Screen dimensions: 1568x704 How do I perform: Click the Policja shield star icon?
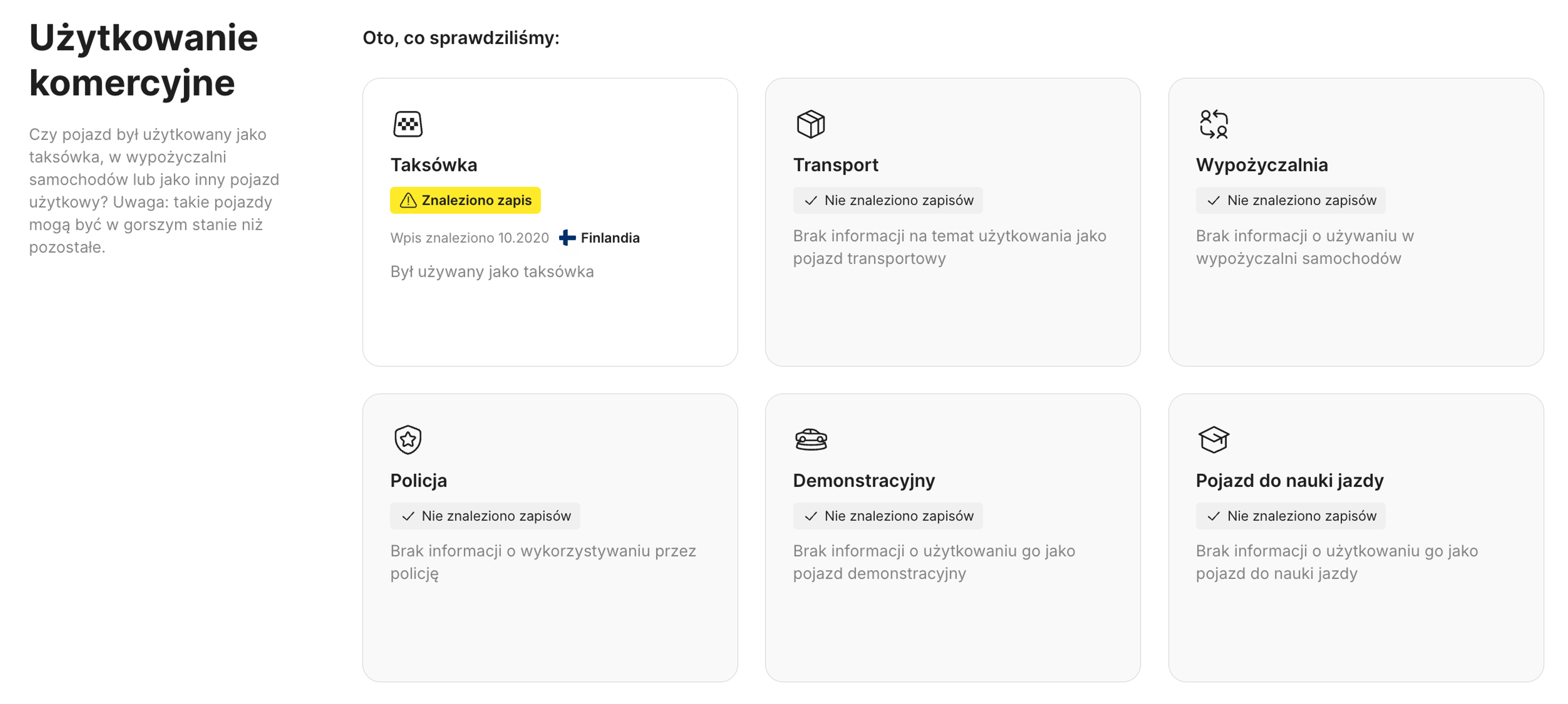coord(407,439)
